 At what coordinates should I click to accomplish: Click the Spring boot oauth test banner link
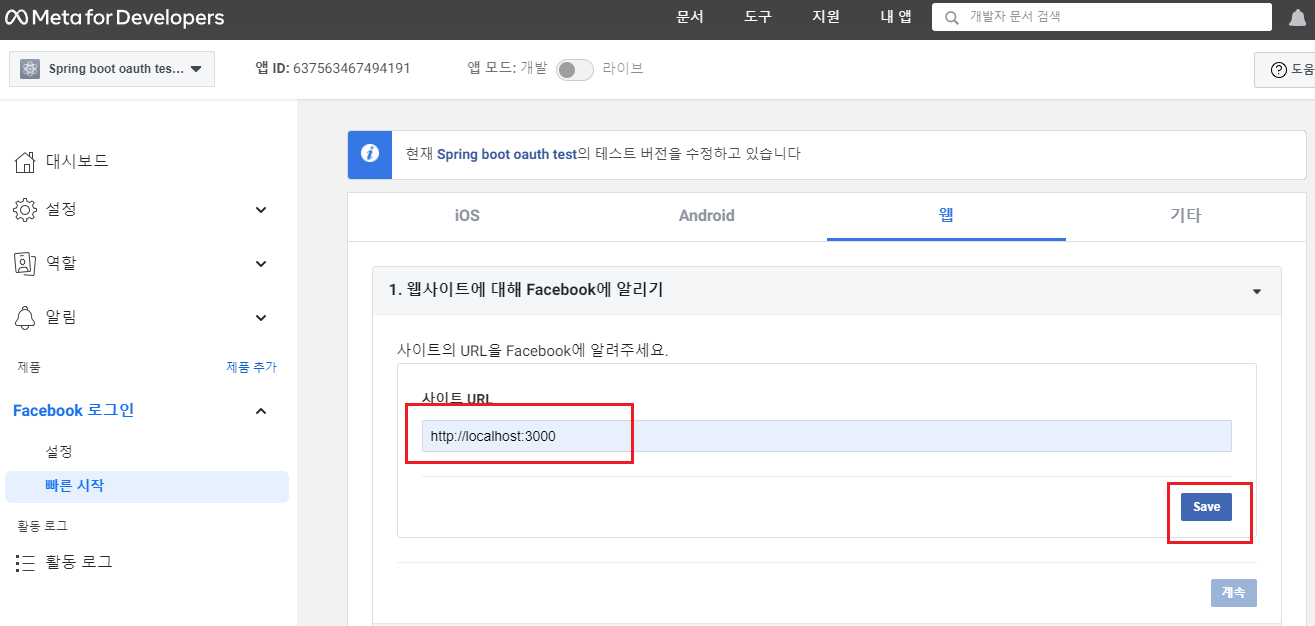pyautogui.click(x=508, y=154)
